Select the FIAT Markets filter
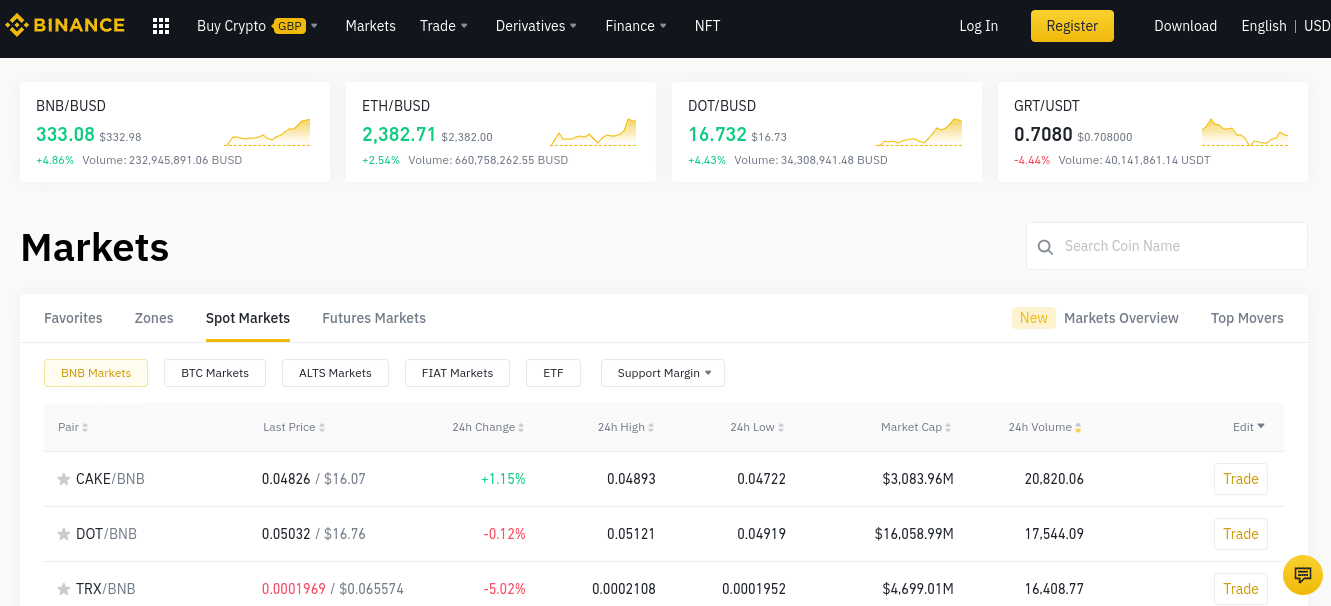 (457, 373)
